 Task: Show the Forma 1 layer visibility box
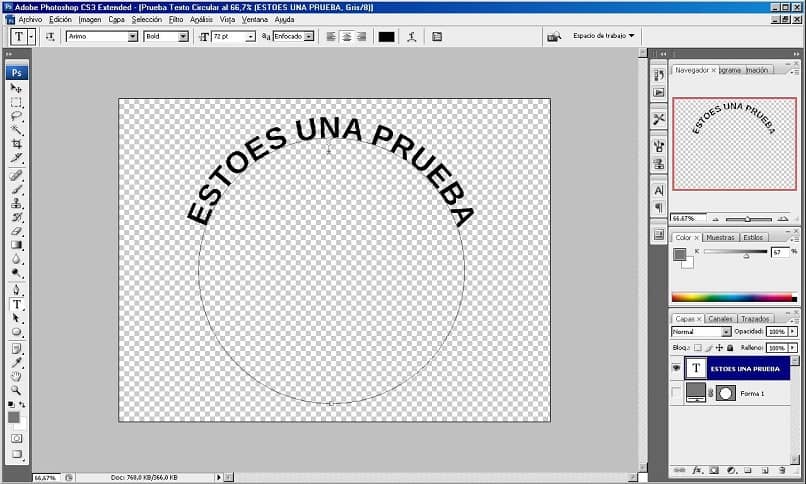(676, 393)
